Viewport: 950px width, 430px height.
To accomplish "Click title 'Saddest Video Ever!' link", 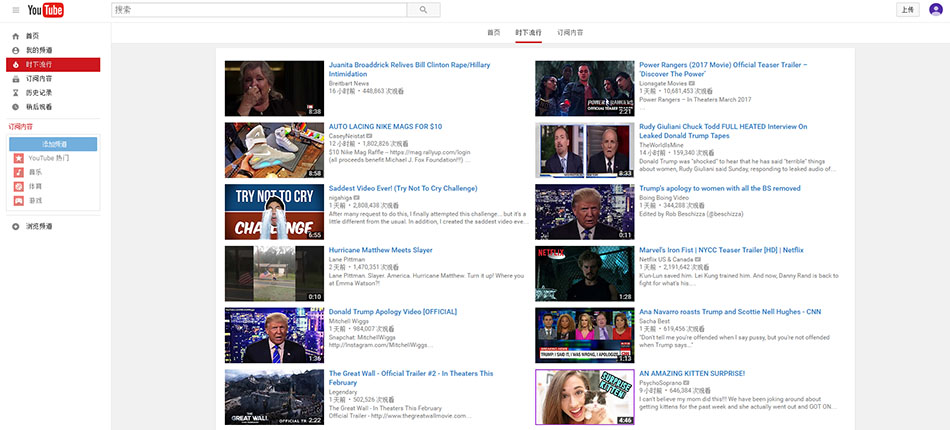I will [403, 188].
